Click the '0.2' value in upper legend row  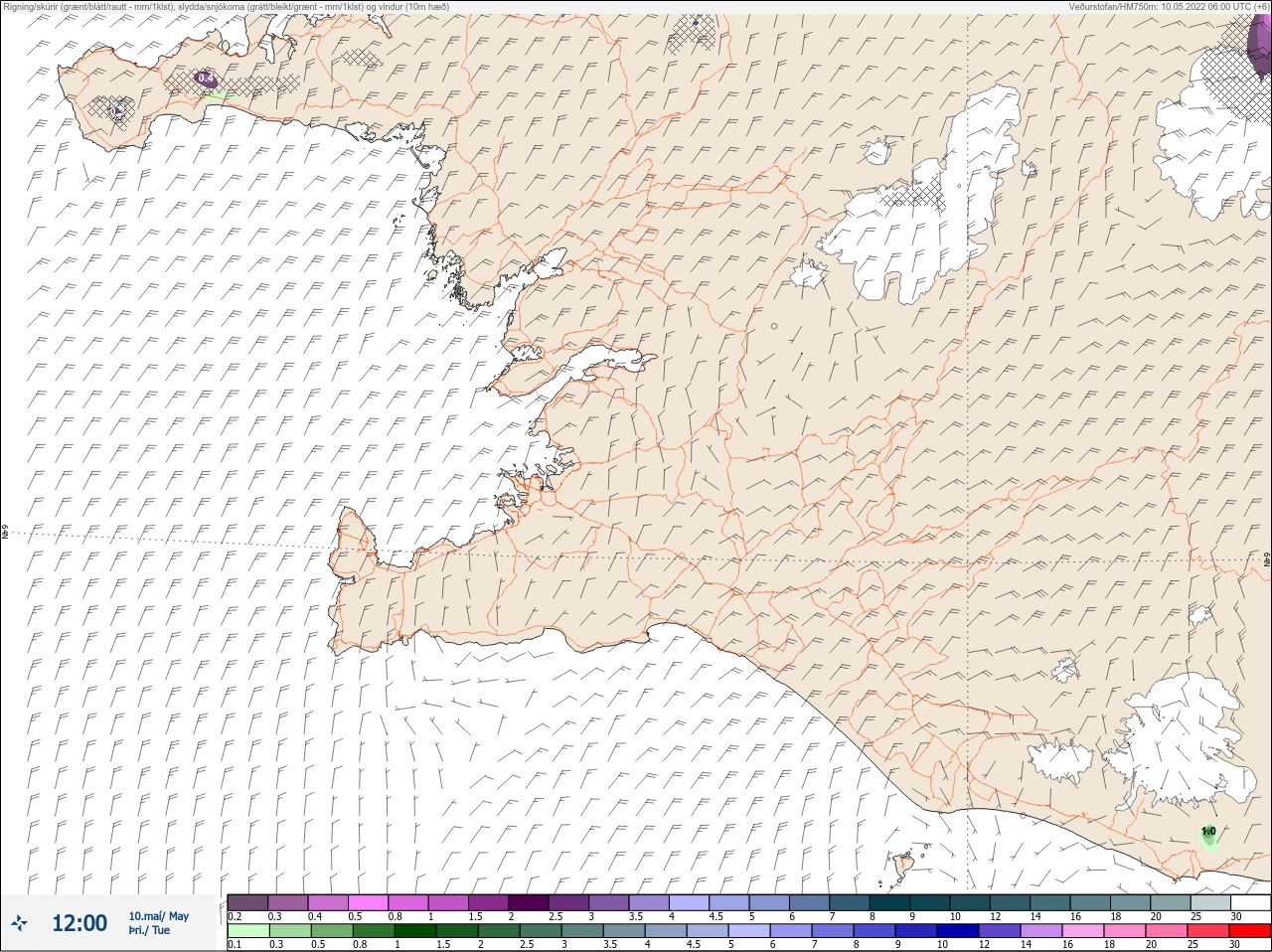point(235,916)
